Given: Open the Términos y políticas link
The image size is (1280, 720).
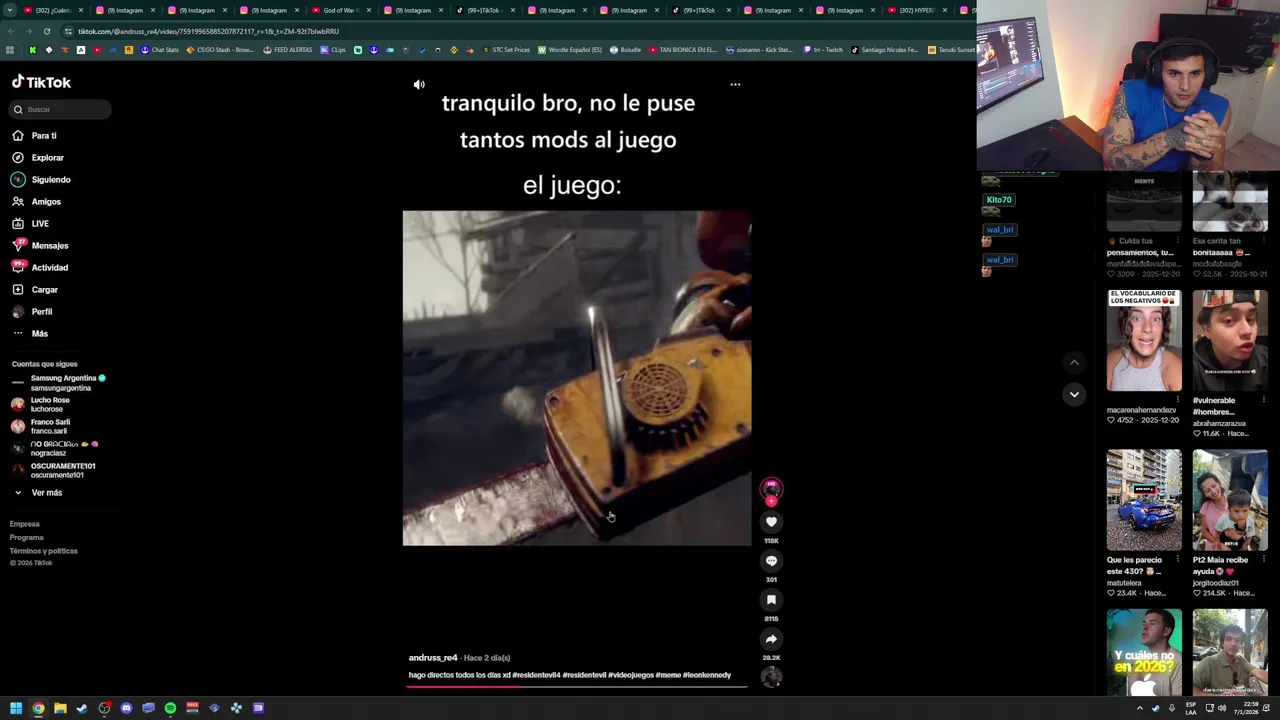Looking at the screenshot, I should (44, 551).
